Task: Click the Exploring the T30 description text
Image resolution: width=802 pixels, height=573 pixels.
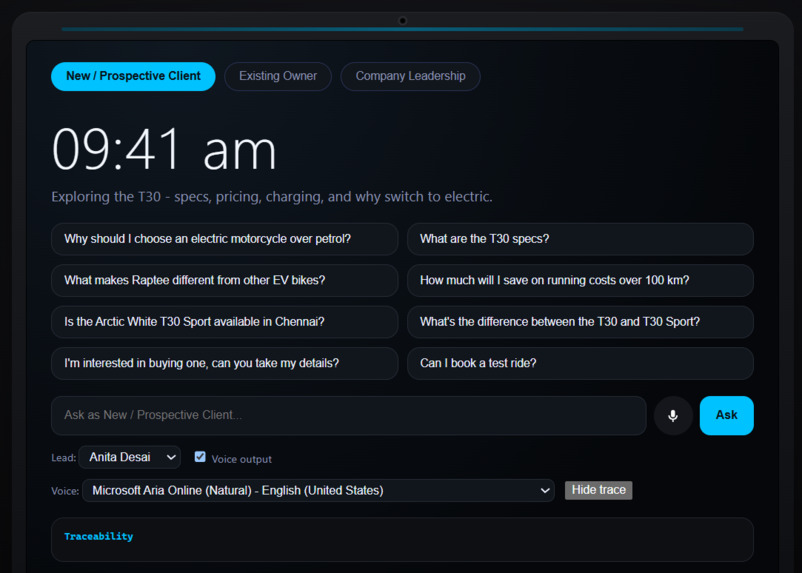Action: point(272,197)
